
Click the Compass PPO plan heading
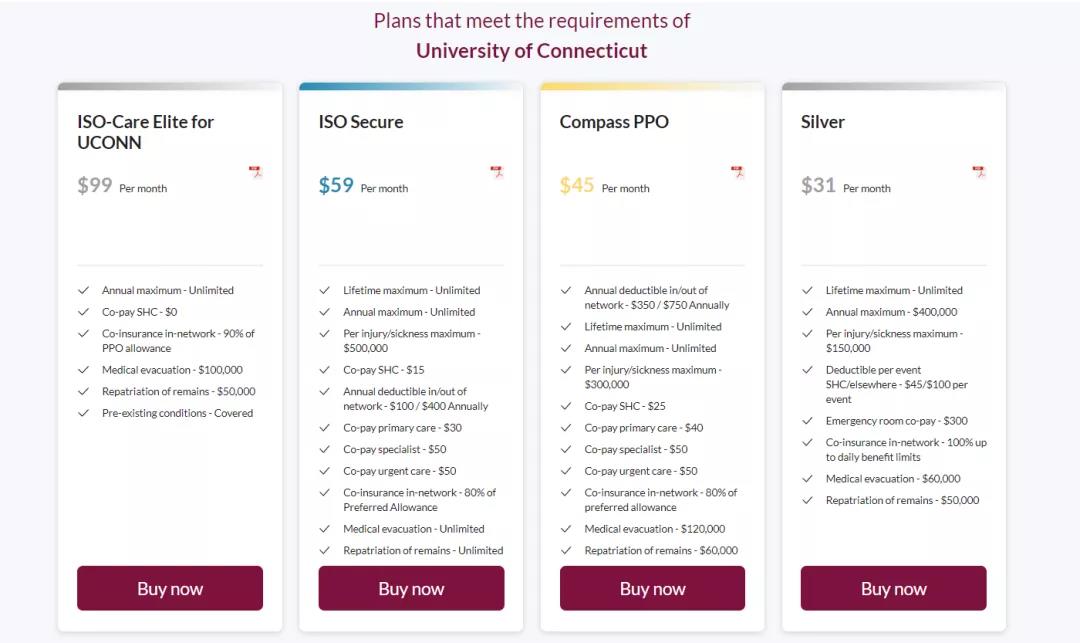[x=614, y=122]
